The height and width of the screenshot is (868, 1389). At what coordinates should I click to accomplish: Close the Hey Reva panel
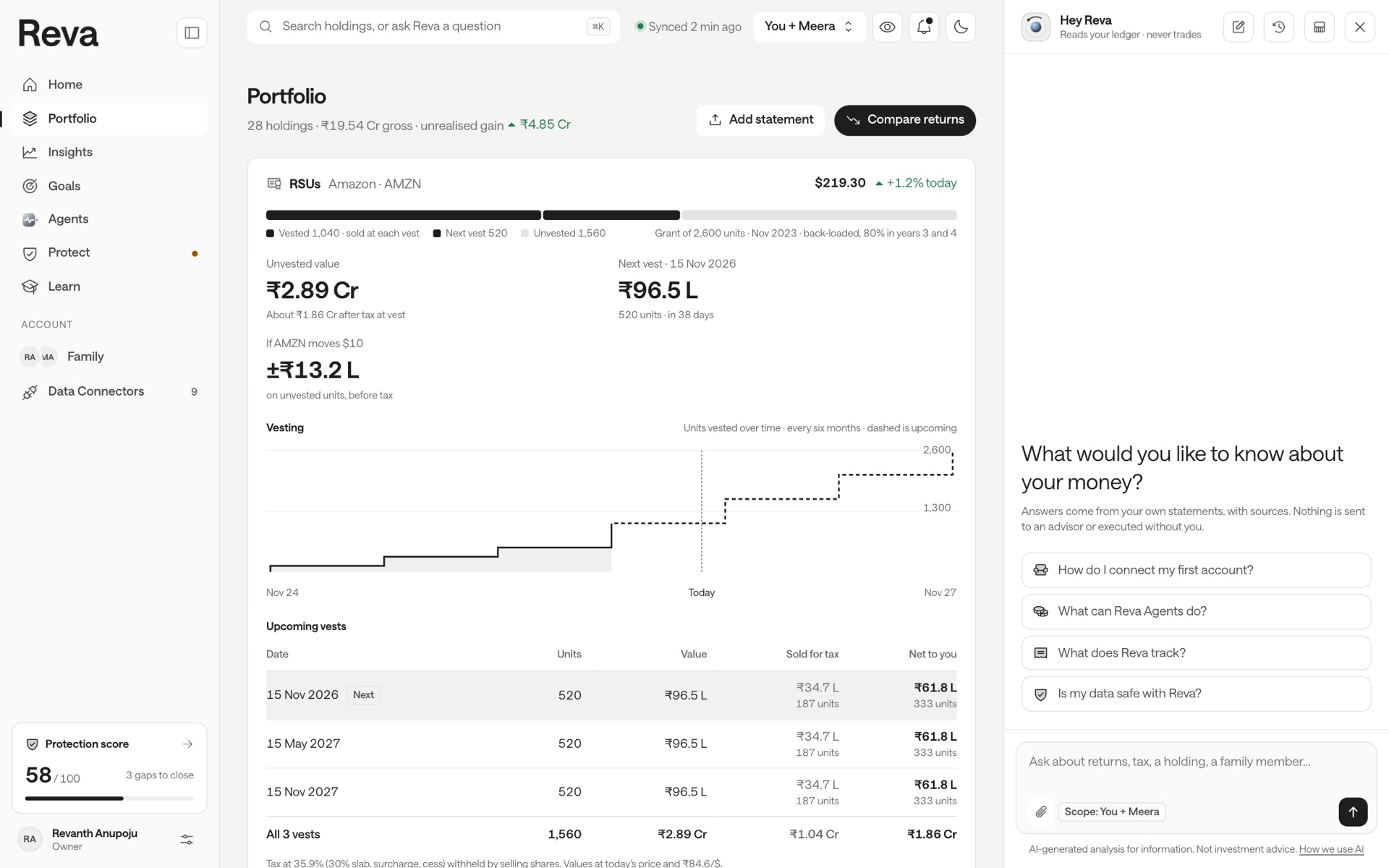click(1360, 27)
